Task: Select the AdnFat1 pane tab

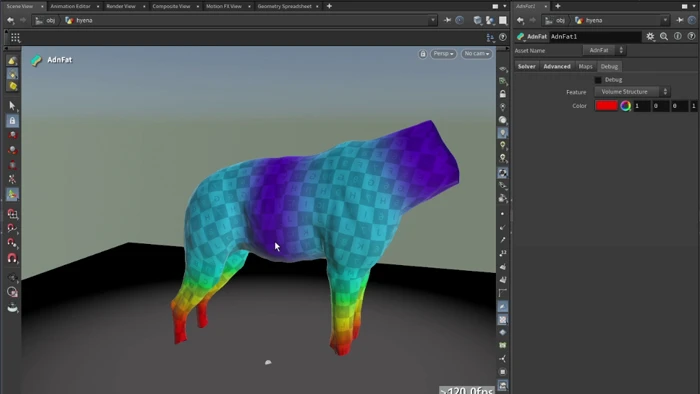Action: (x=525, y=6)
